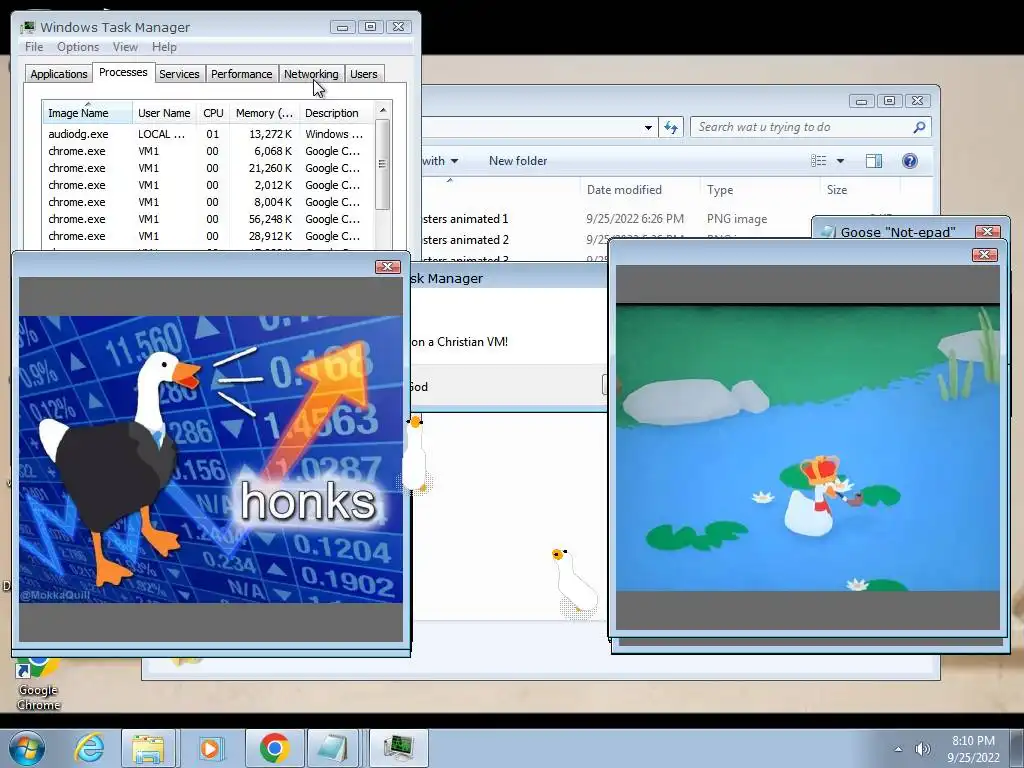Sort files by Type column
Viewport: 1024px width, 768px height.
759,190
